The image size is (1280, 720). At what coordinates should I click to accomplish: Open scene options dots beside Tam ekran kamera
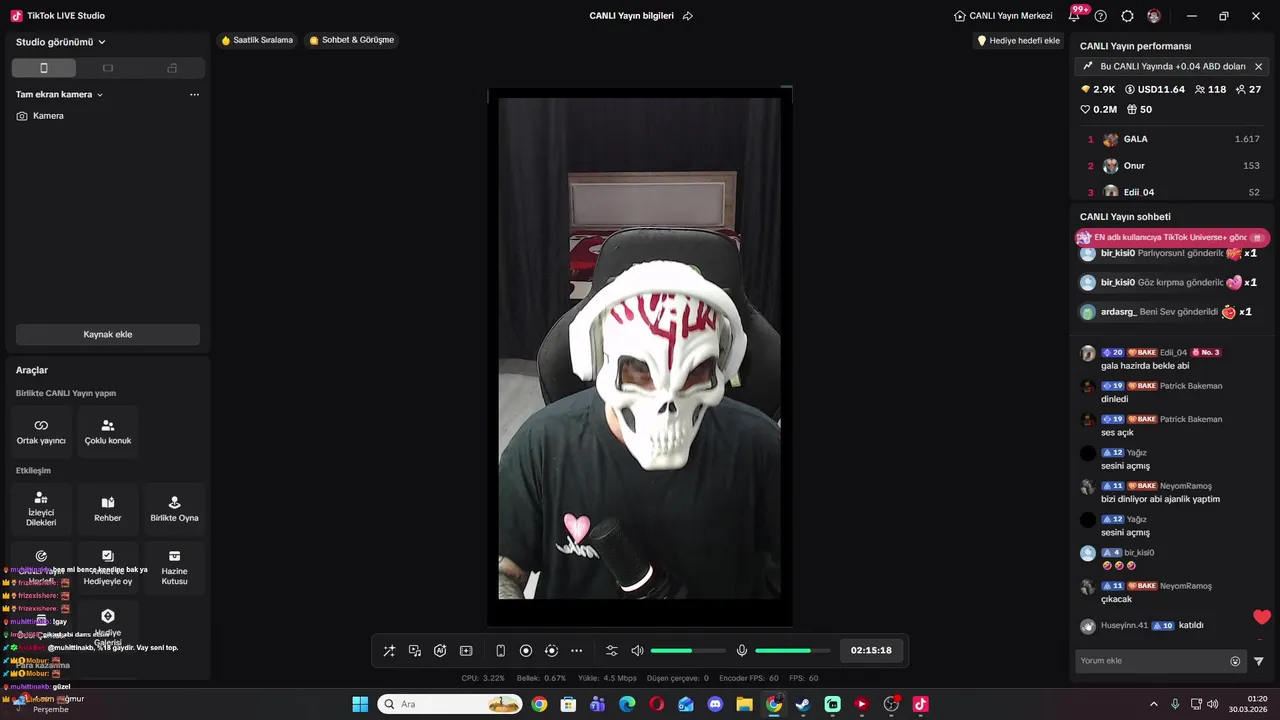point(194,95)
